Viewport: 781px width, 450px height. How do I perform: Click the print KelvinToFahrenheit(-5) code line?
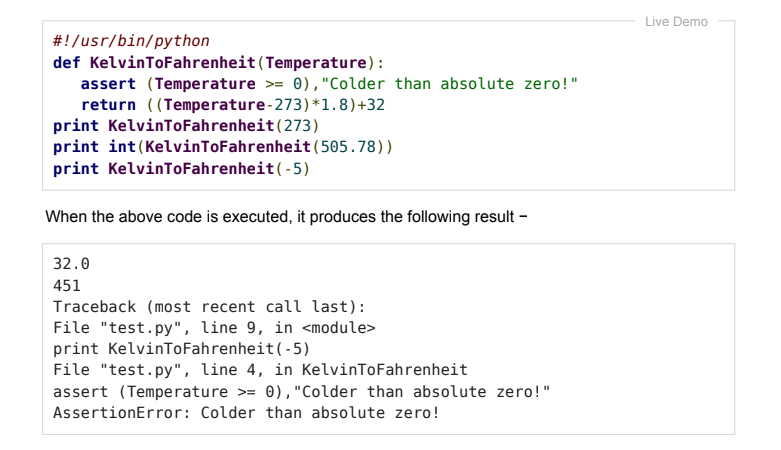click(182, 169)
